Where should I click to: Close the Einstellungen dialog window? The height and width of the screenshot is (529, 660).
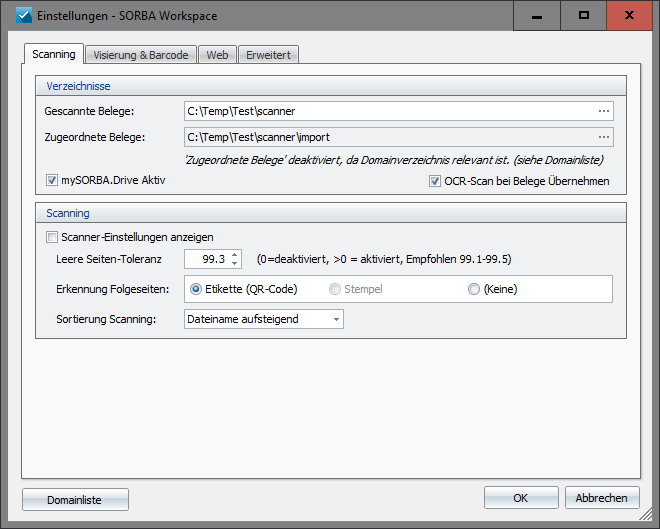[629, 16]
